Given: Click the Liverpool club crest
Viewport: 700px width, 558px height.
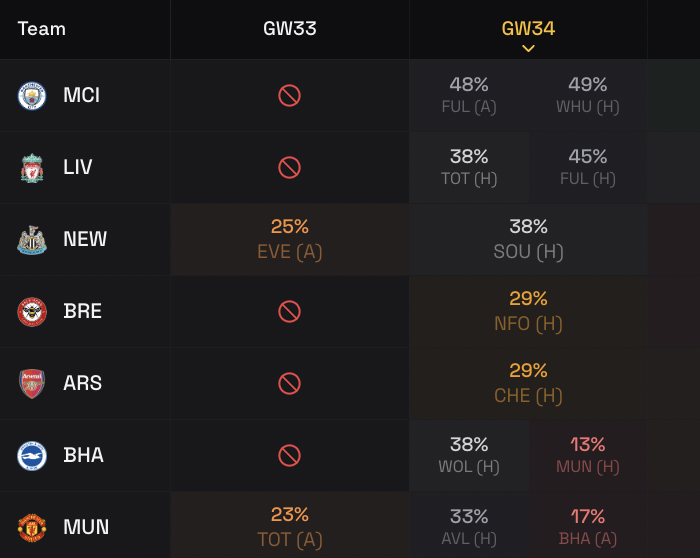Looking at the screenshot, I should click(32, 168).
